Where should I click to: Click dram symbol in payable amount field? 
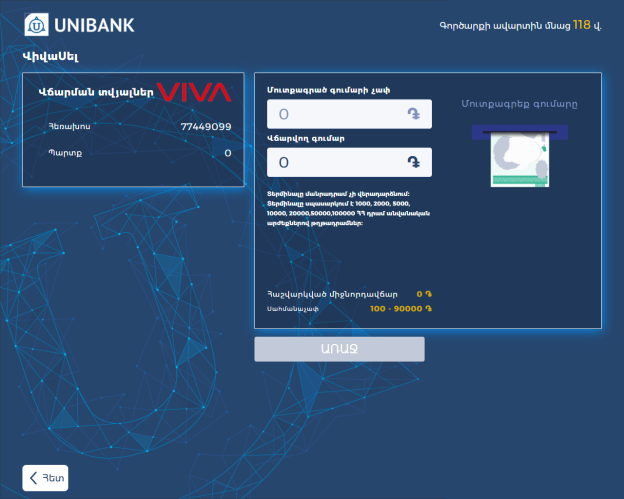point(414,162)
